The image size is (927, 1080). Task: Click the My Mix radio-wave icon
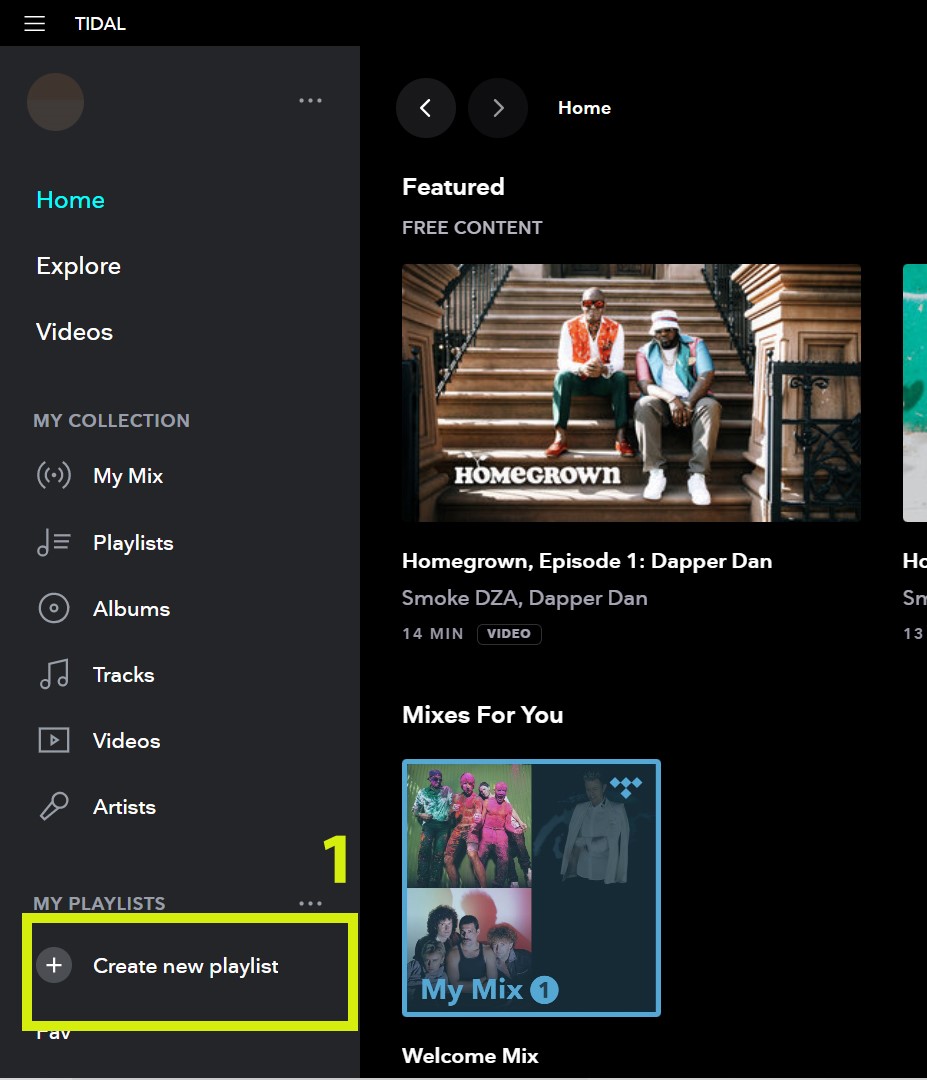54,475
